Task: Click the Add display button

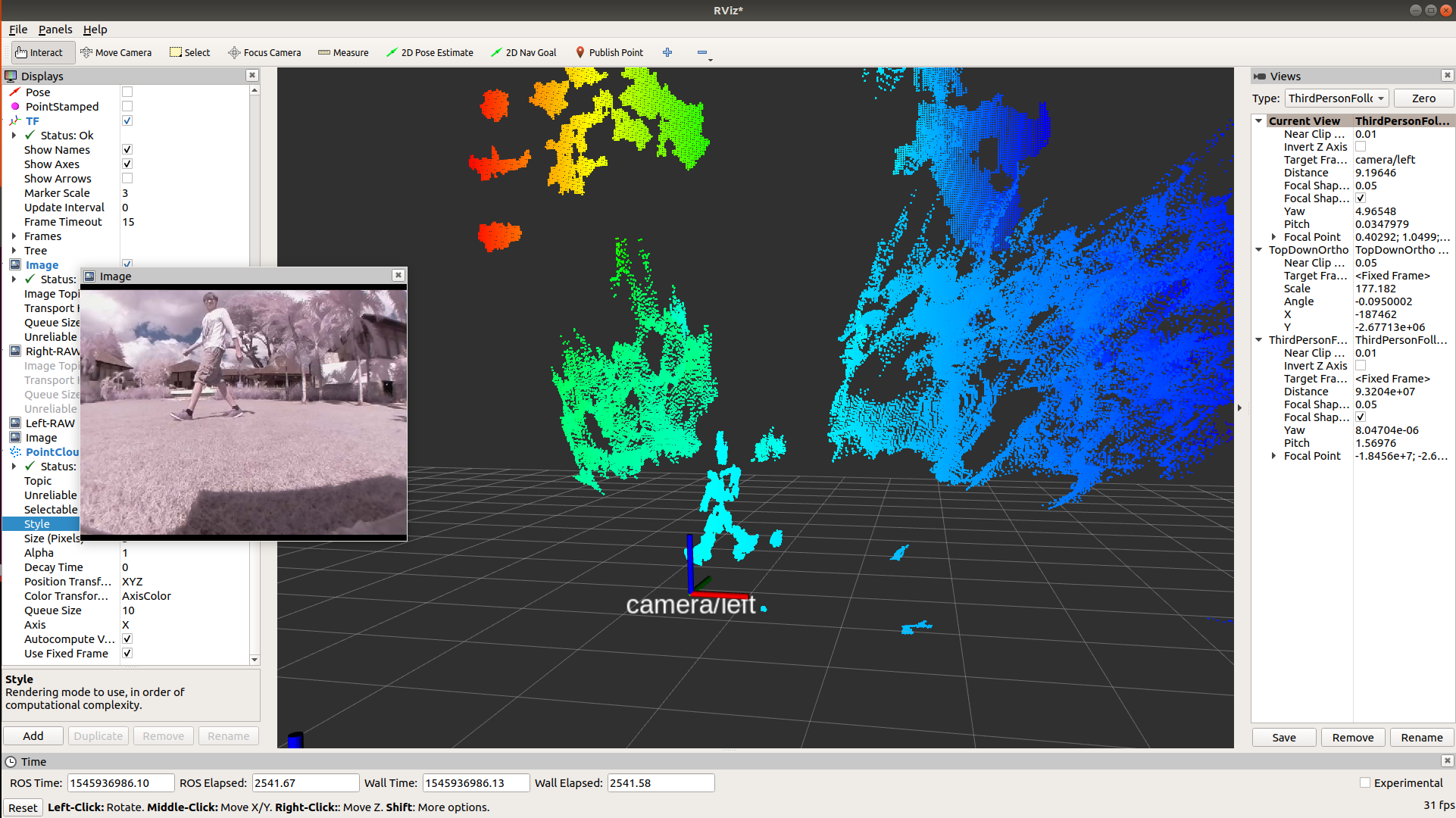Action: tap(34, 735)
